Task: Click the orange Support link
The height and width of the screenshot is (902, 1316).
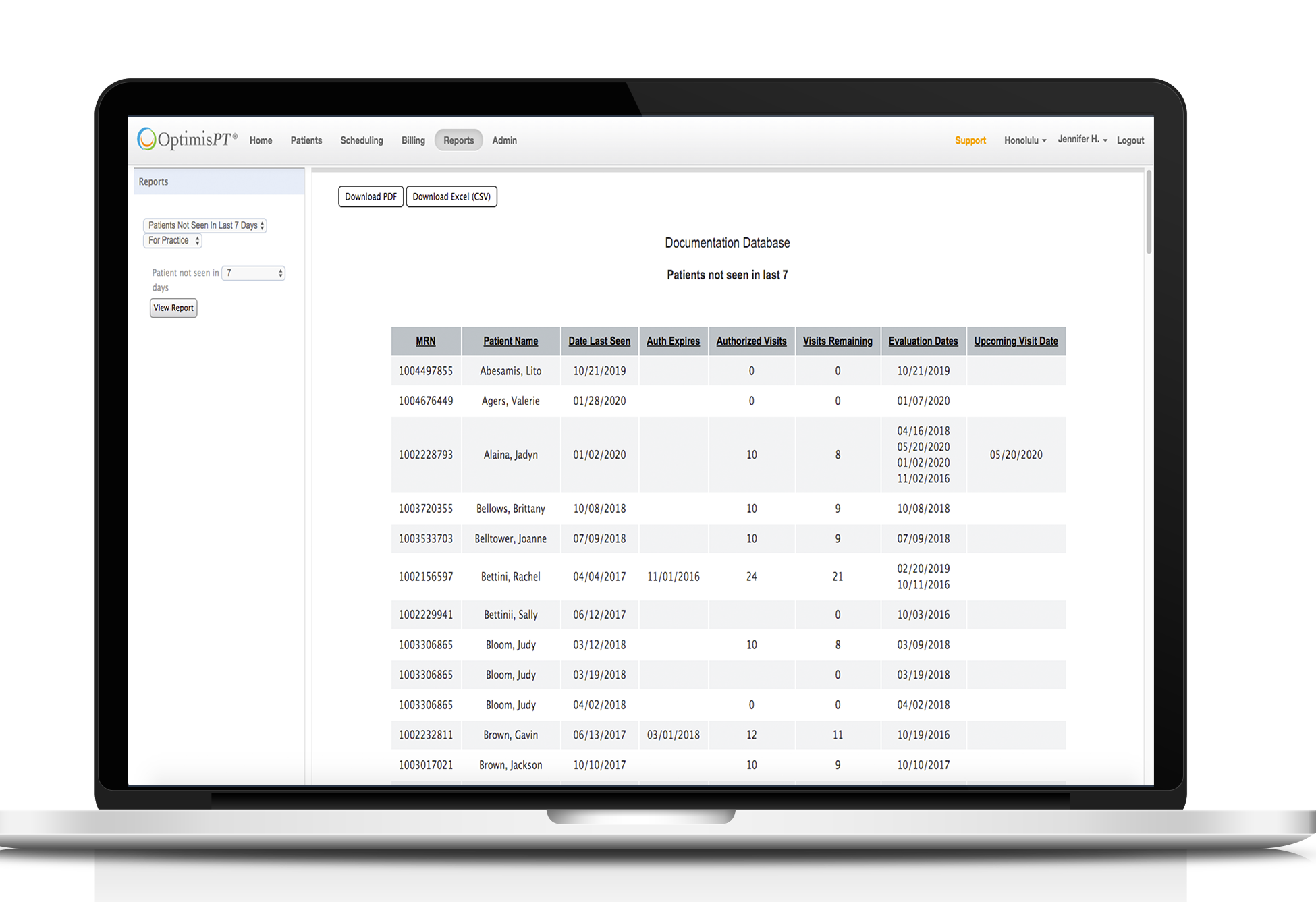Action: pos(970,140)
